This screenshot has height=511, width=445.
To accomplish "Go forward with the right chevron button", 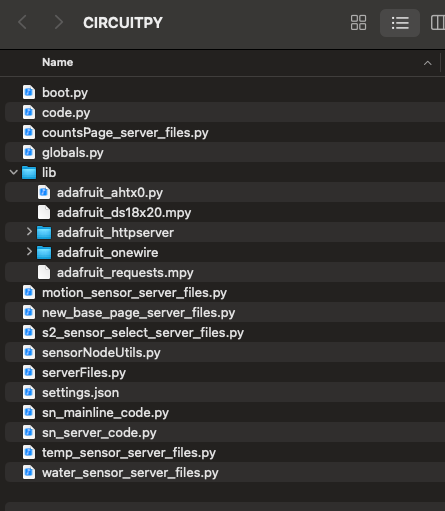I will pyautogui.click(x=59, y=23).
